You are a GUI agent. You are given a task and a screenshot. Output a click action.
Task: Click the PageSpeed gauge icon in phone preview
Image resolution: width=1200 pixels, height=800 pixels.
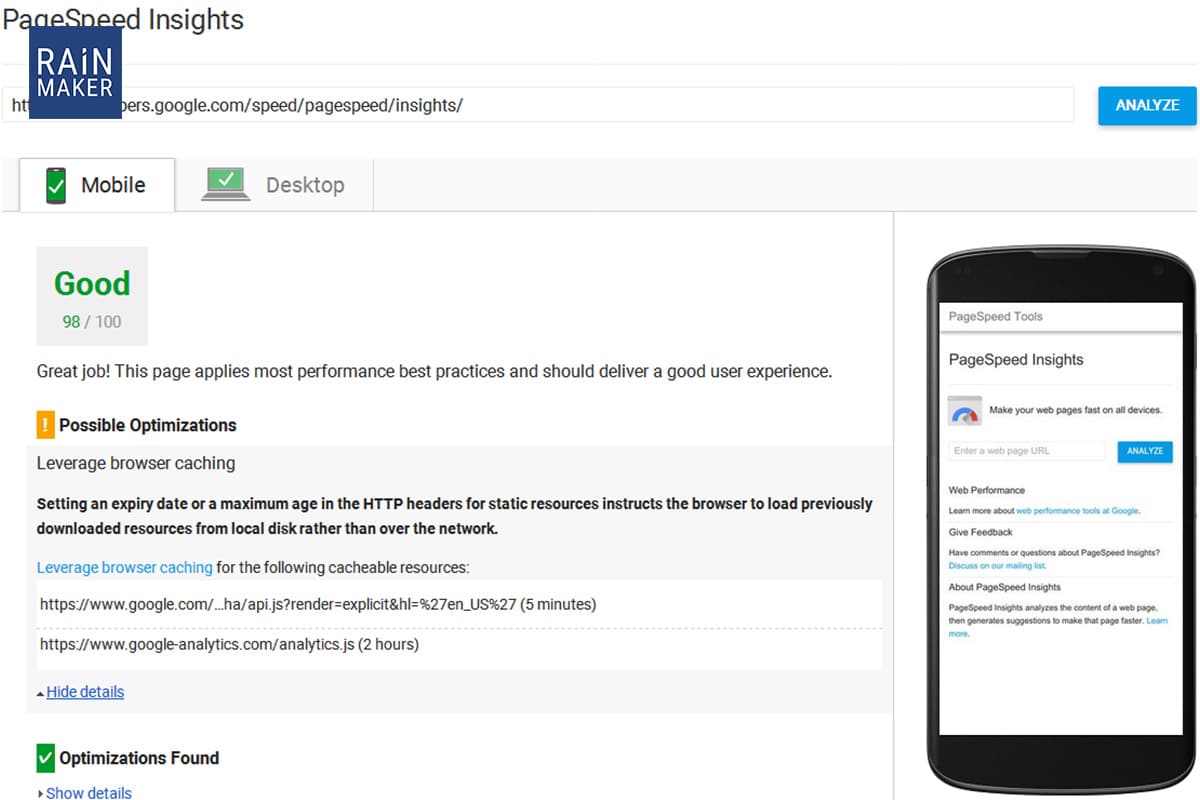click(964, 411)
